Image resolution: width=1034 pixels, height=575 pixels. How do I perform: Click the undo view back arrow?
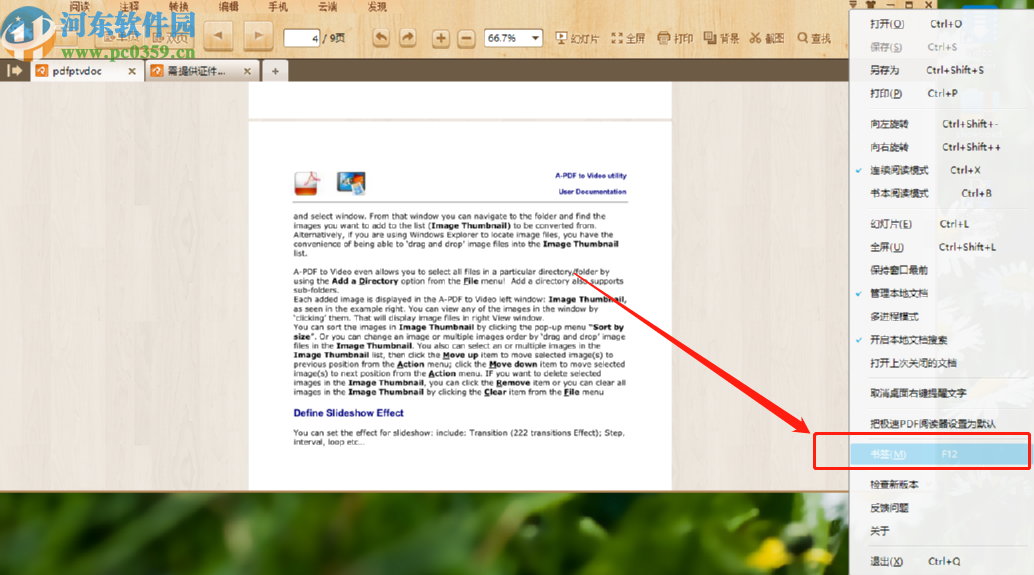(380, 38)
